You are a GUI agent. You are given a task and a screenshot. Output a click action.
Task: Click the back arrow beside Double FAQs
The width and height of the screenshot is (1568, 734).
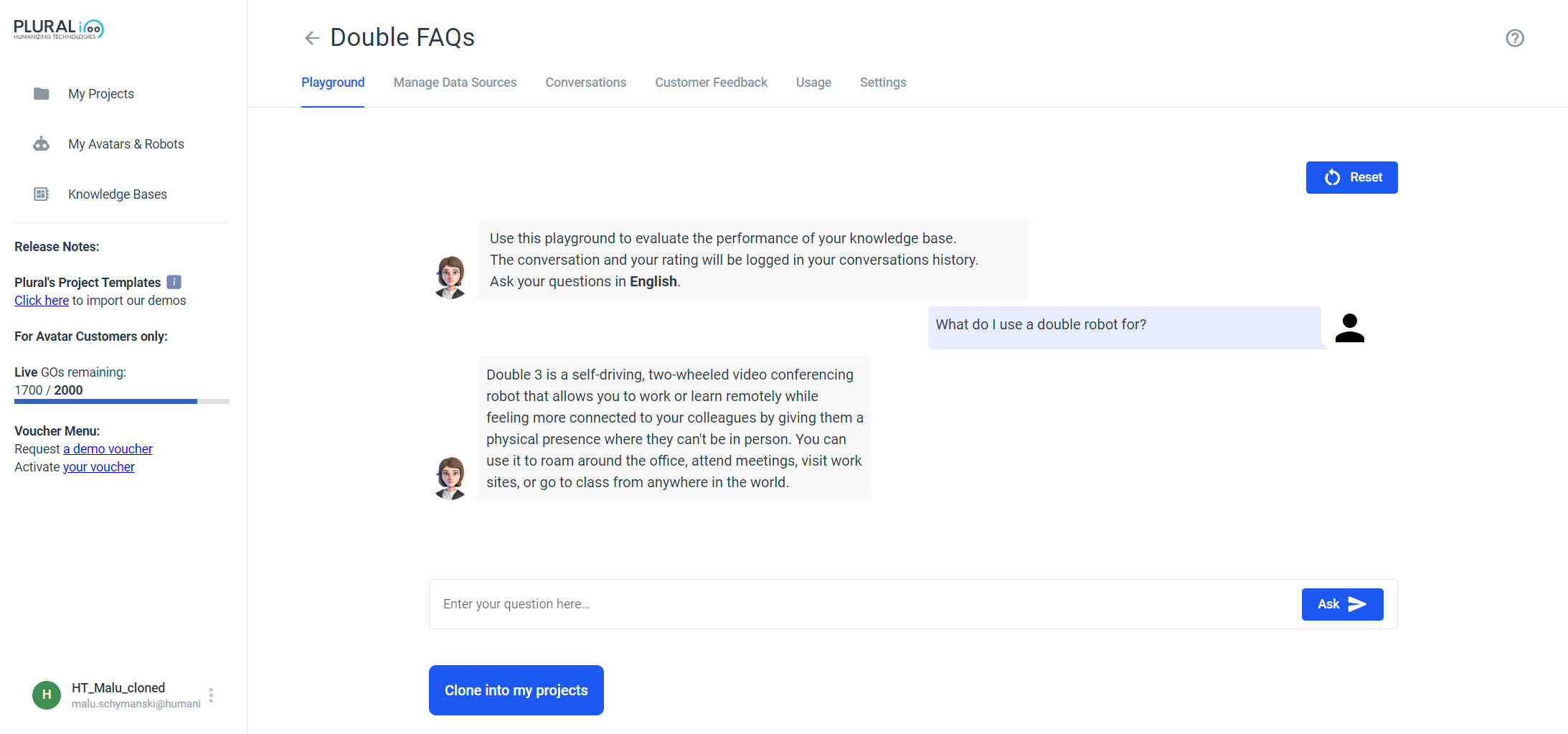pos(312,38)
